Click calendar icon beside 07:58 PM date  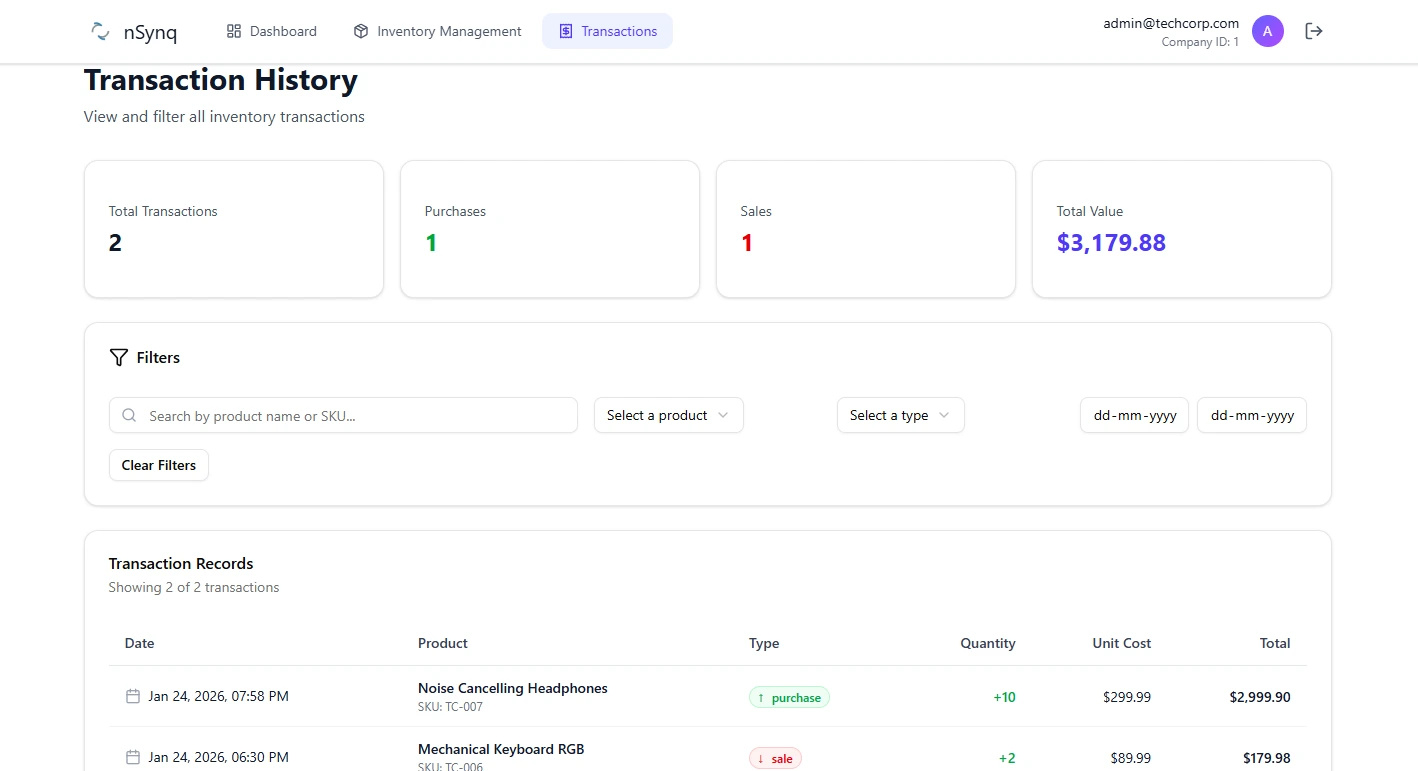click(x=132, y=696)
